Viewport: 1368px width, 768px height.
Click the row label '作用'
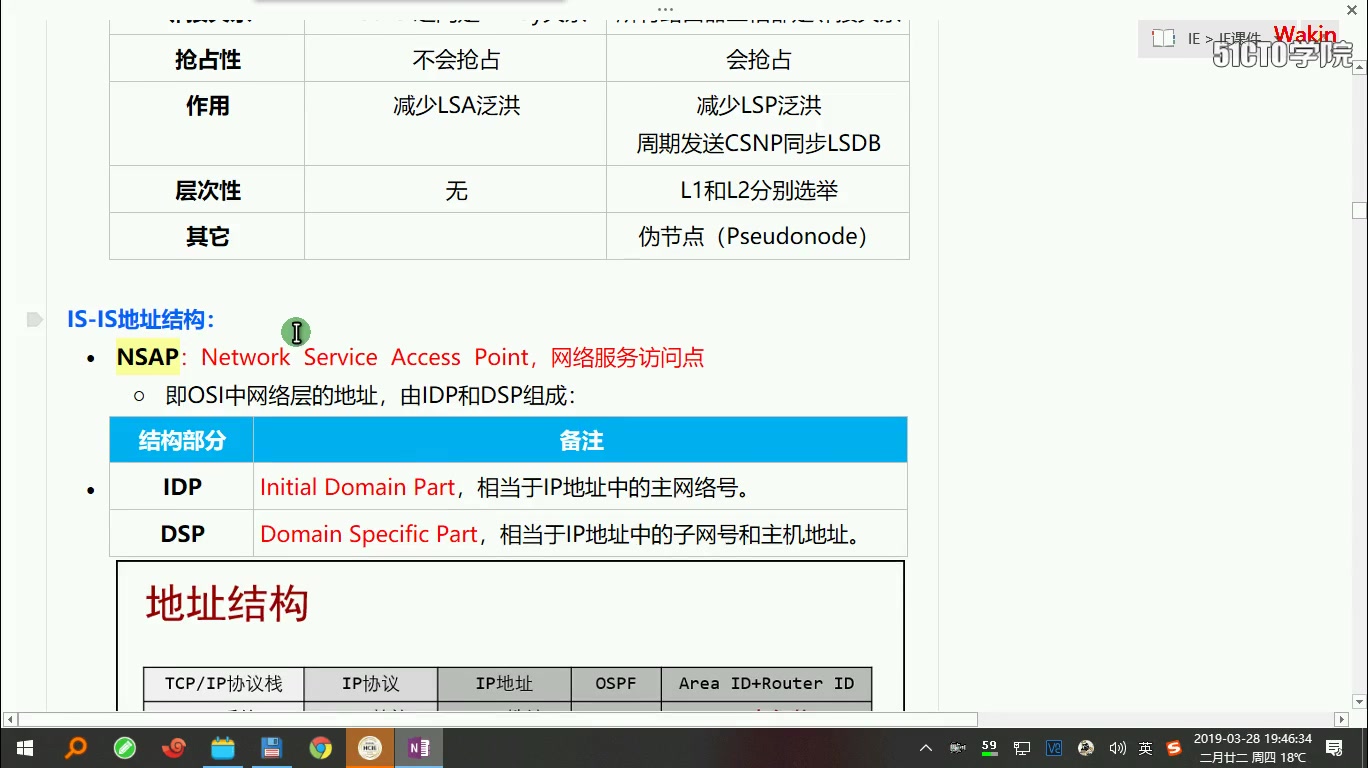pyautogui.click(x=207, y=106)
